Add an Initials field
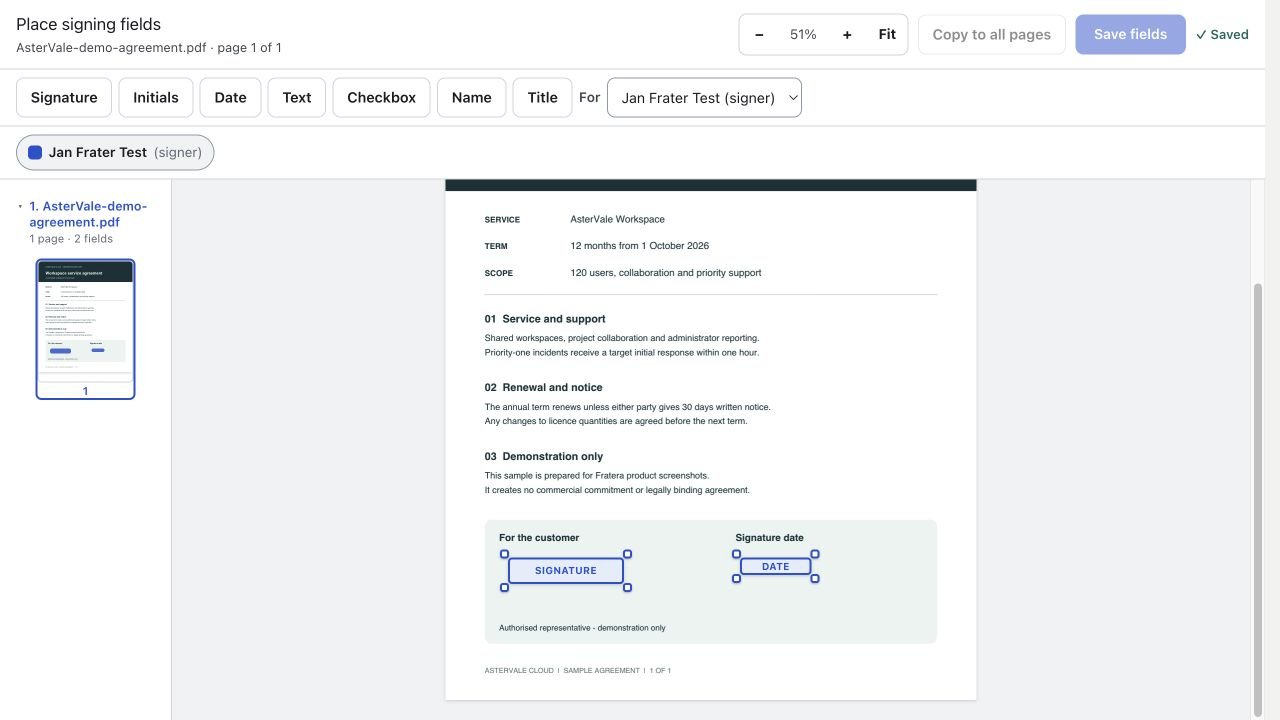The image size is (1280, 720). pyautogui.click(x=156, y=98)
